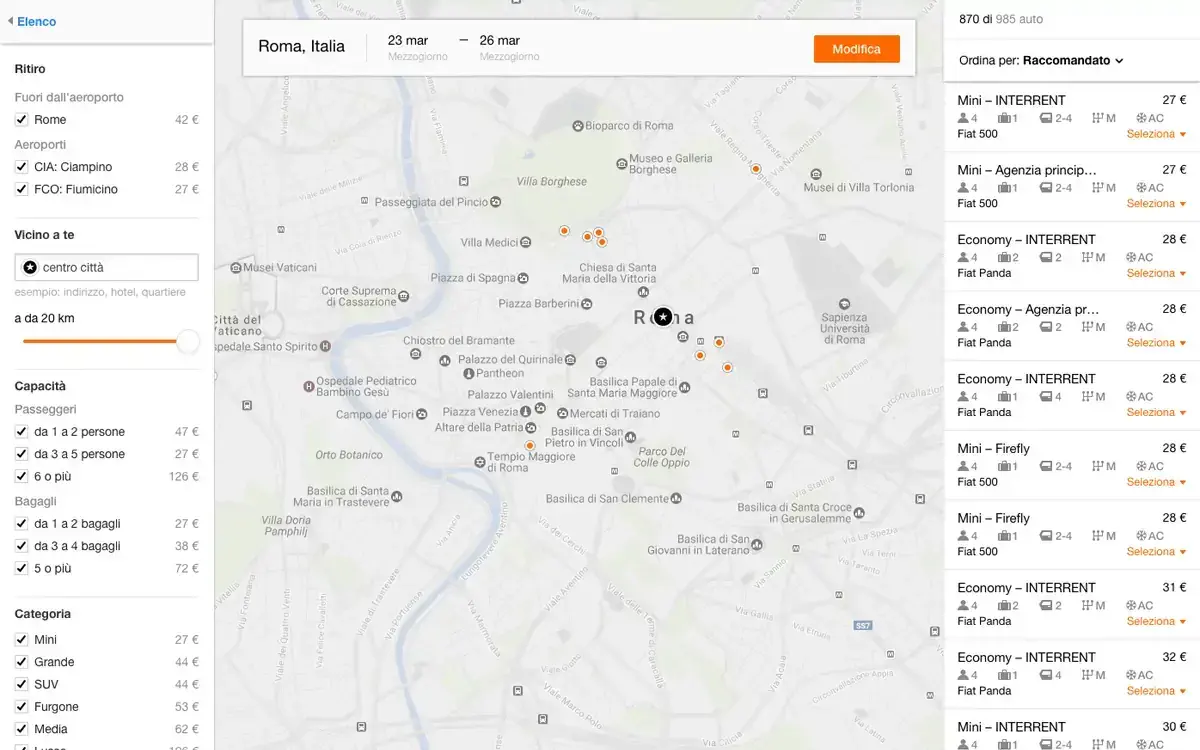The image size is (1200, 750).
Task: Click the 'Mini – INTERRENT' 30 € listing title
Action: [x=1011, y=727]
